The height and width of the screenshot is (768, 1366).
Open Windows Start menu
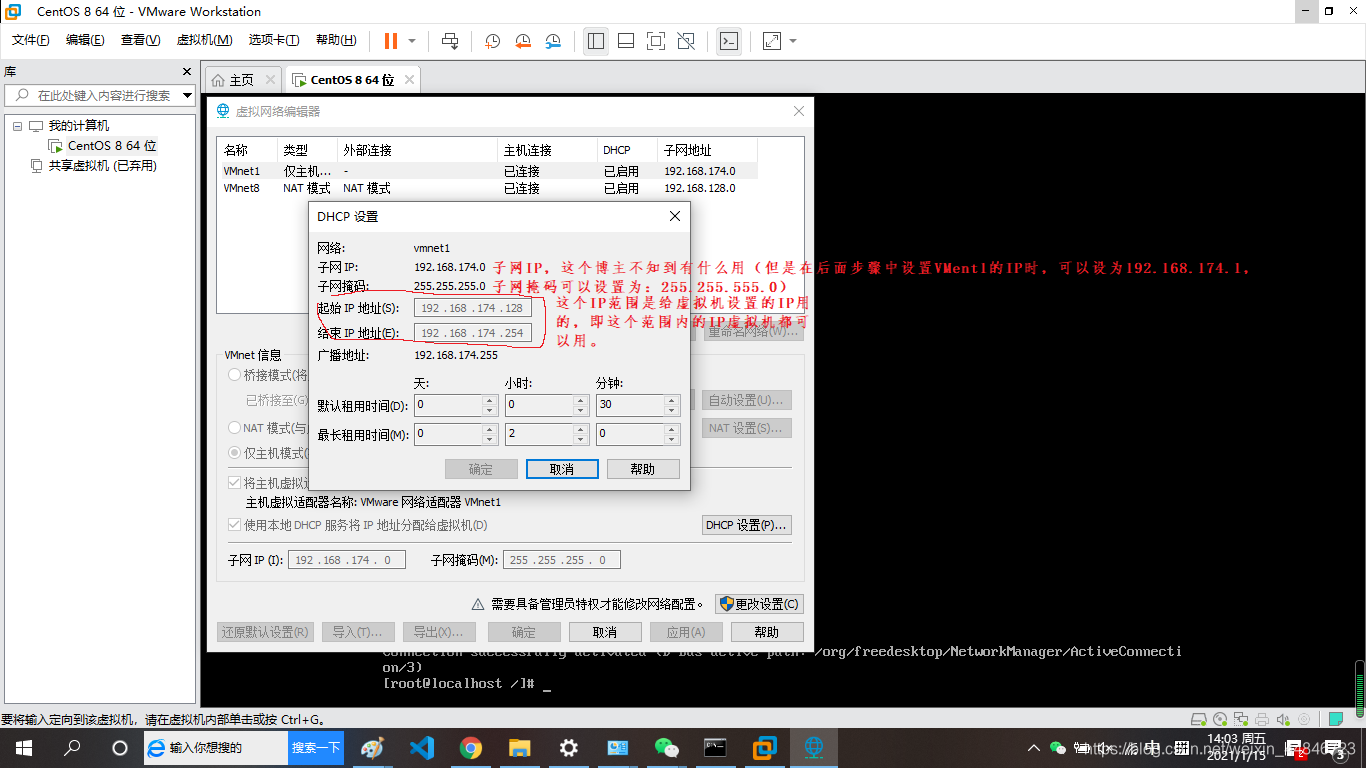[24, 747]
